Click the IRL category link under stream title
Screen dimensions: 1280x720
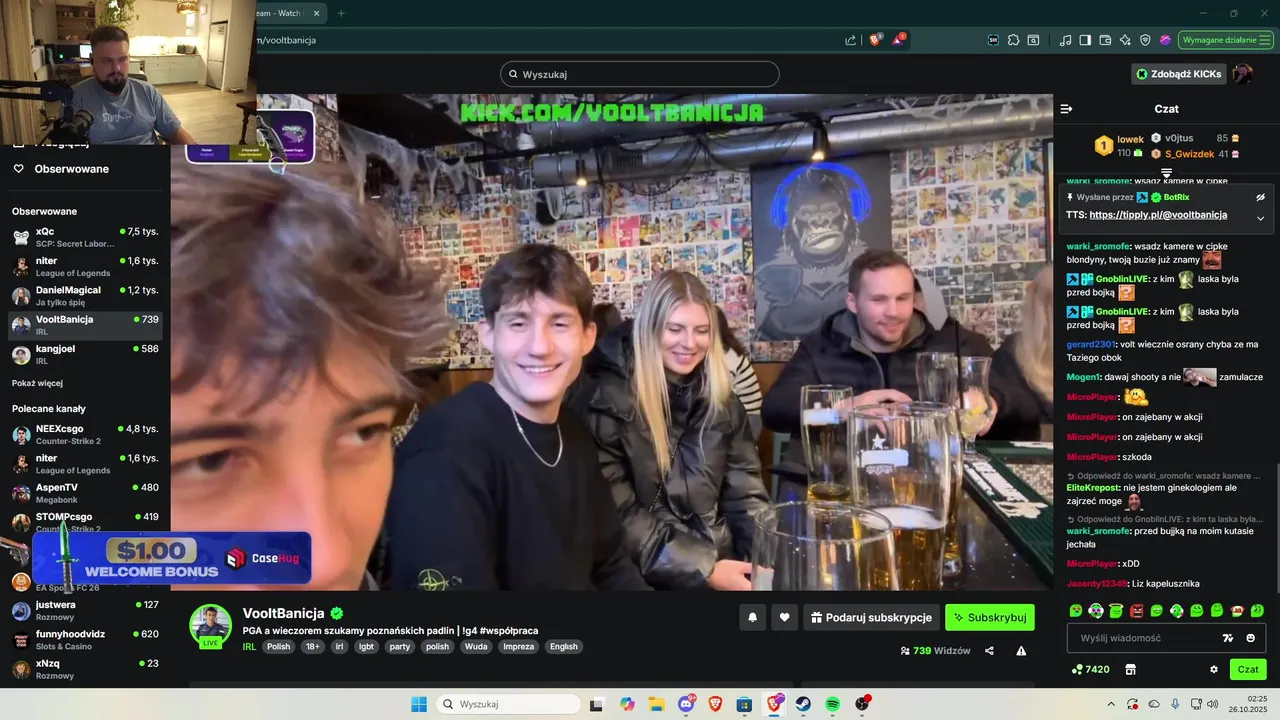coord(249,647)
